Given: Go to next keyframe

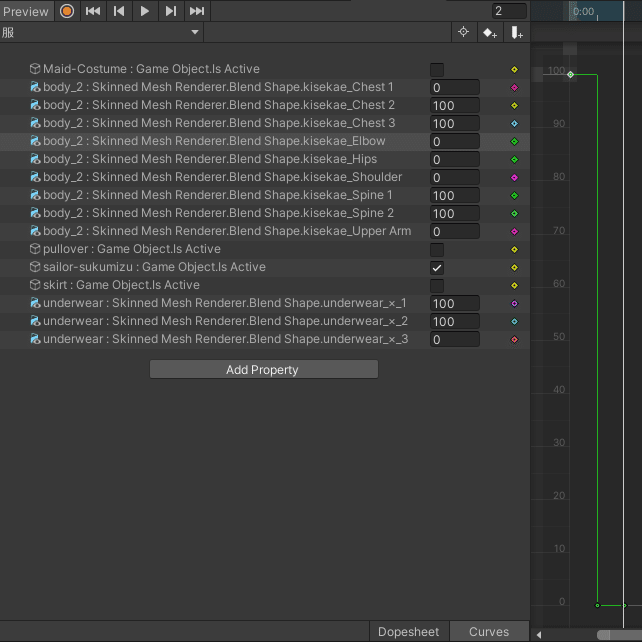Looking at the screenshot, I should [171, 11].
